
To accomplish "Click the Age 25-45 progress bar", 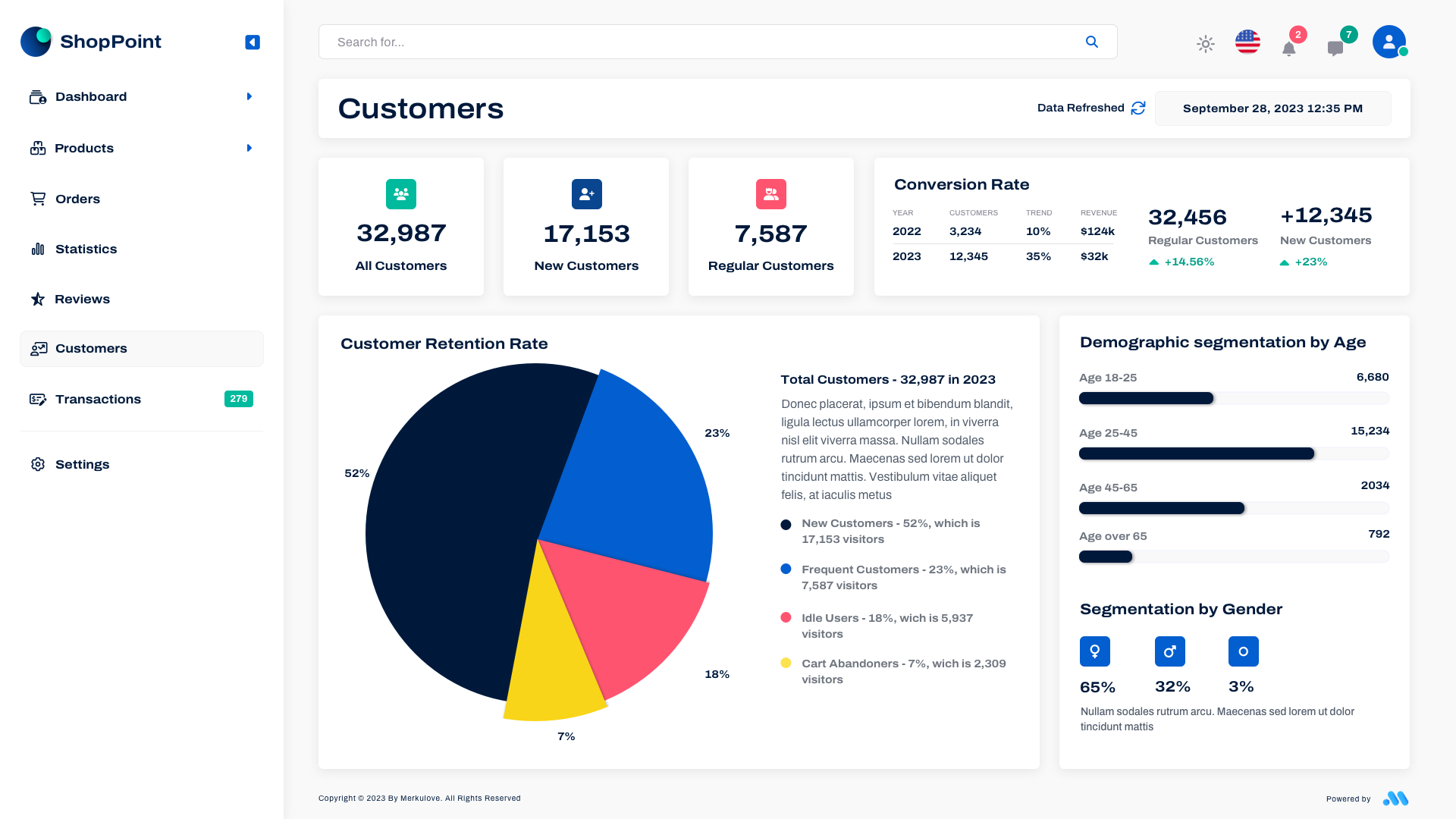I will [x=1197, y=453].
